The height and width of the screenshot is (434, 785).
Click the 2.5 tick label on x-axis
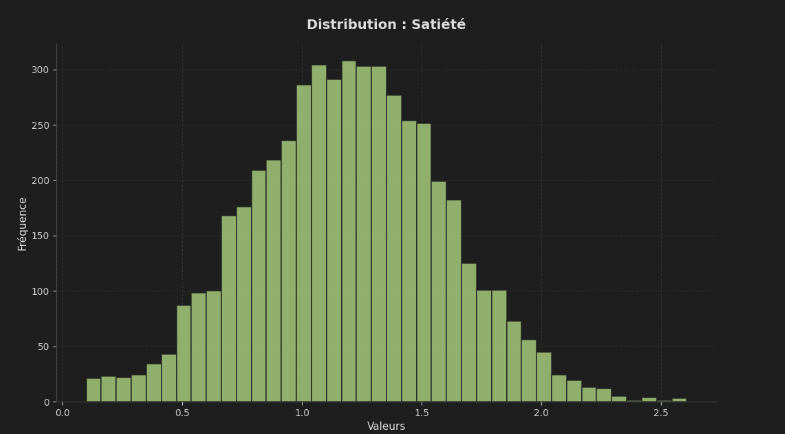click(x=660, y=413)
